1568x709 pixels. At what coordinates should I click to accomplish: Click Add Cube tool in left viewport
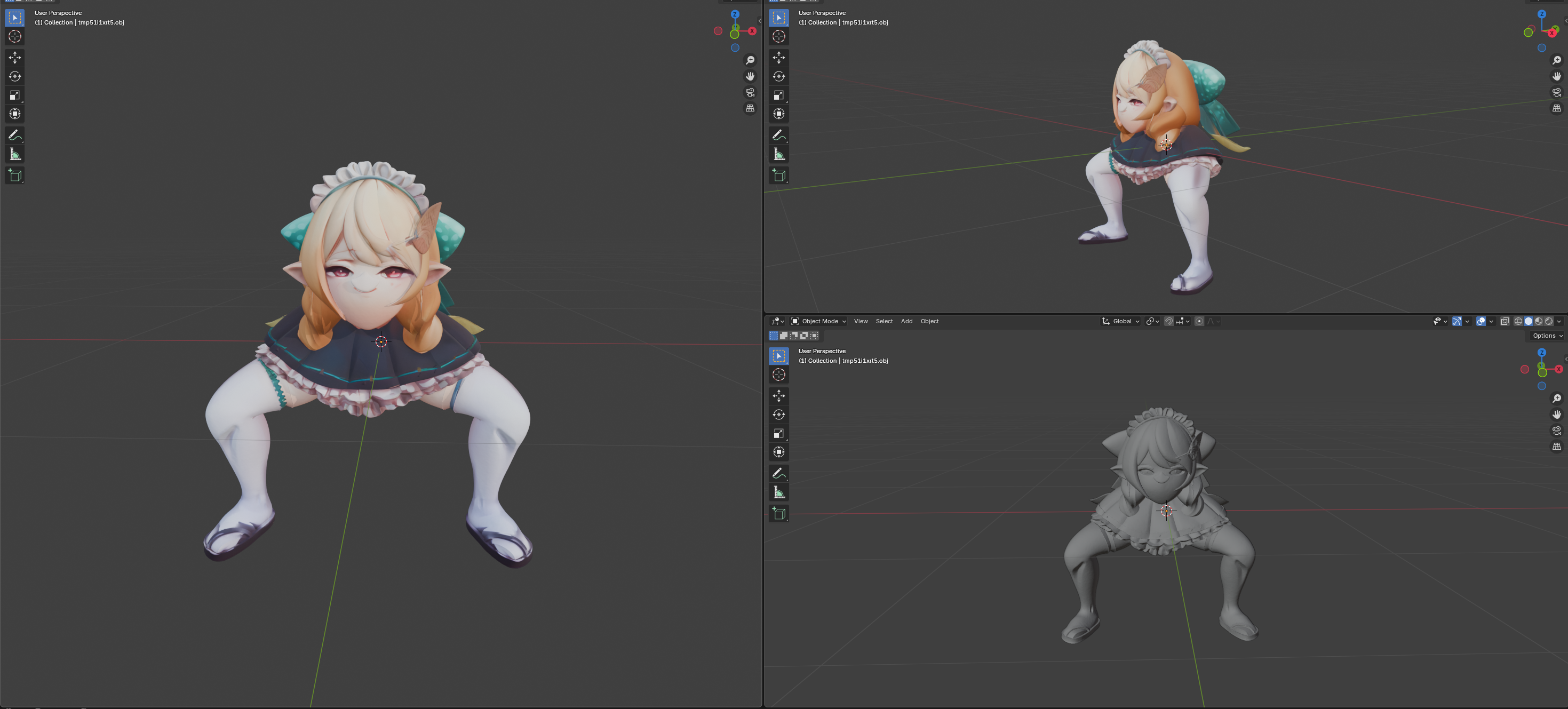click(14, 176)
